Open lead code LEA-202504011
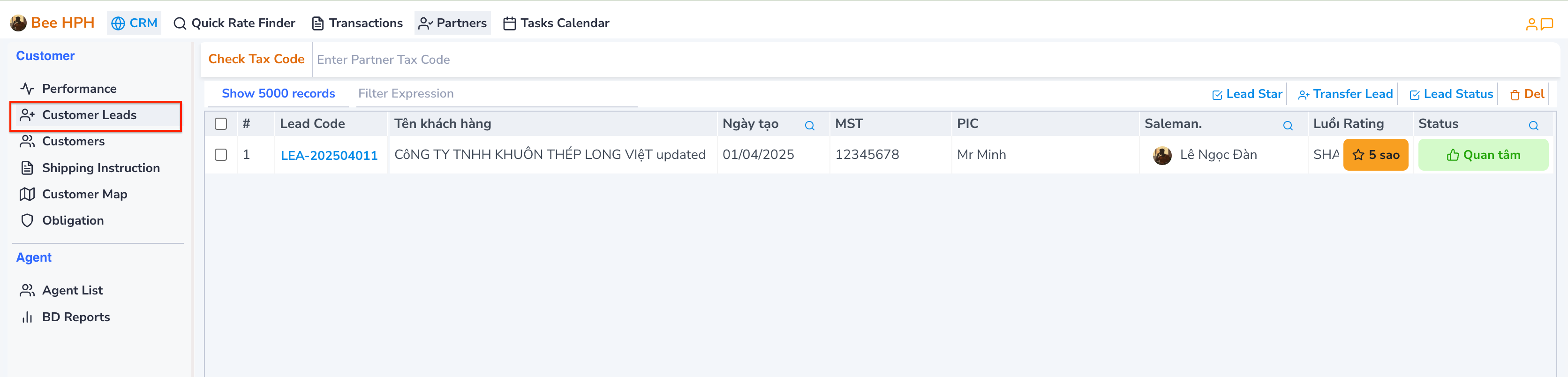This screenshot has height=377, width=1568. click(329, 155)
